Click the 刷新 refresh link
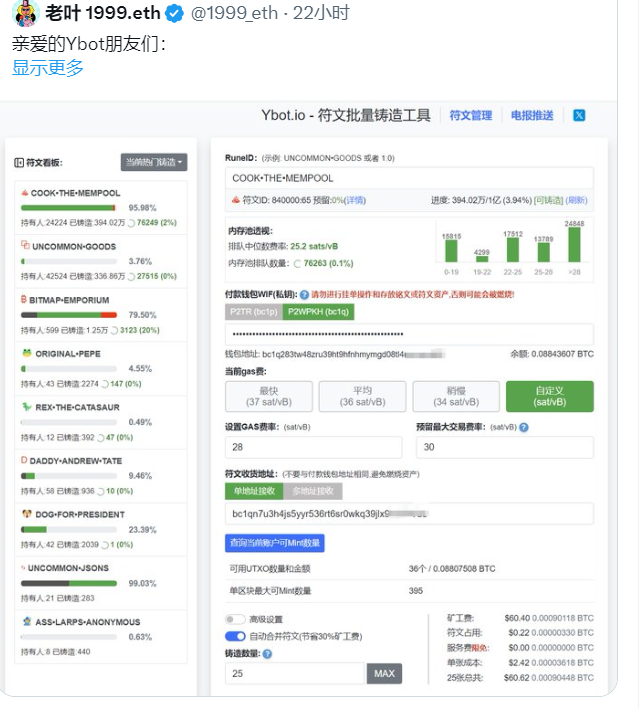This screenshot has width=639, height=708. pyautogui.click(x=577, y=200)
